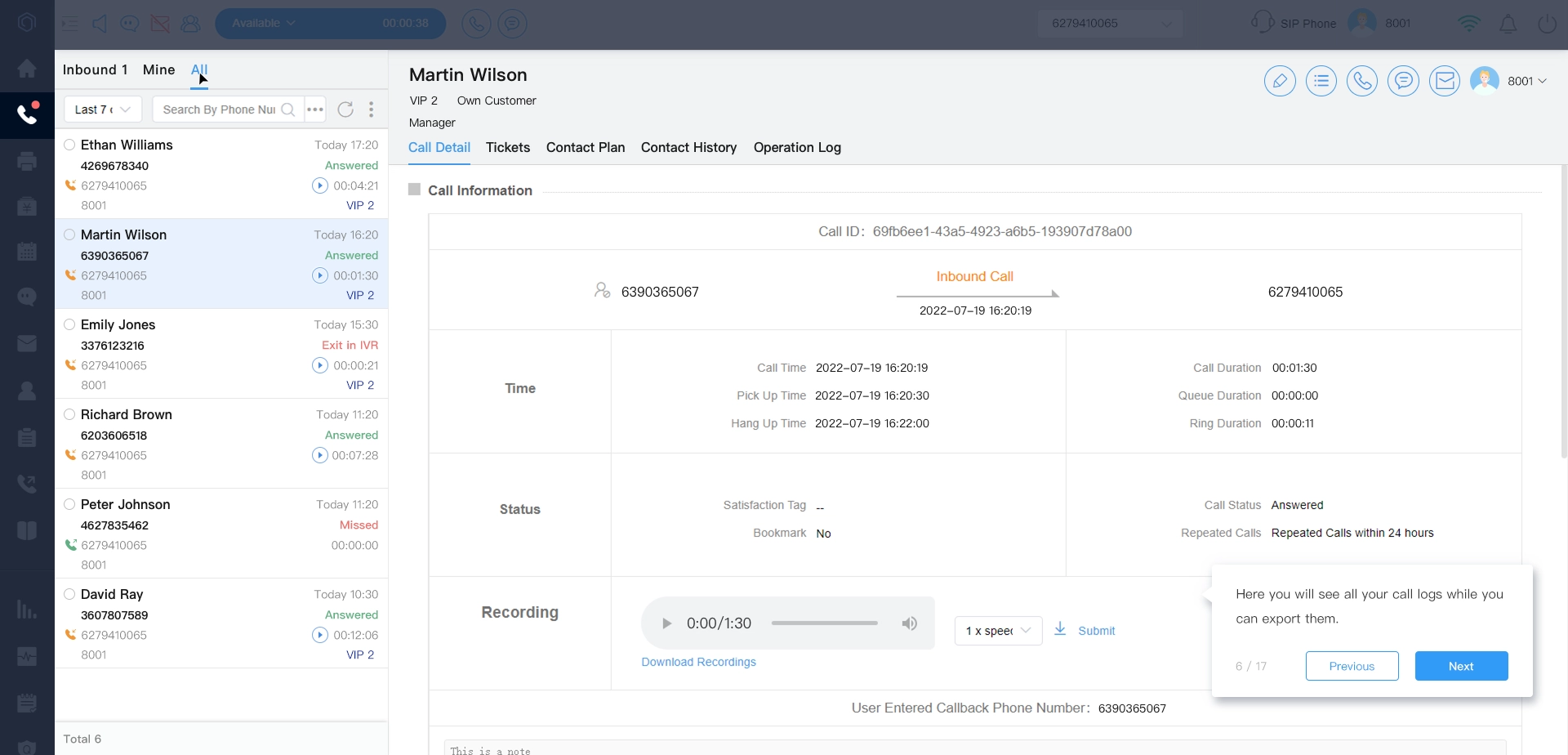Click the email envelope icon in the header
The image size is (1568, 755).
(1444, 81)
